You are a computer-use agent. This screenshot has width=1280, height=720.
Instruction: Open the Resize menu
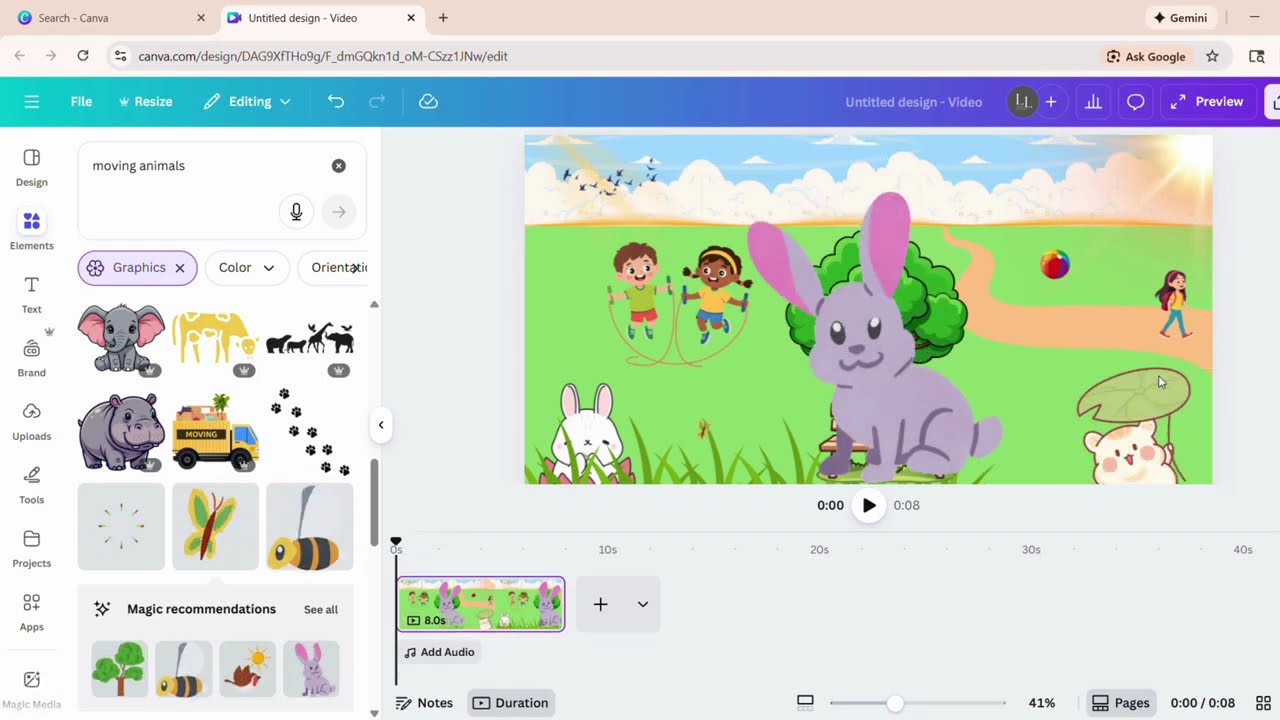146,101
